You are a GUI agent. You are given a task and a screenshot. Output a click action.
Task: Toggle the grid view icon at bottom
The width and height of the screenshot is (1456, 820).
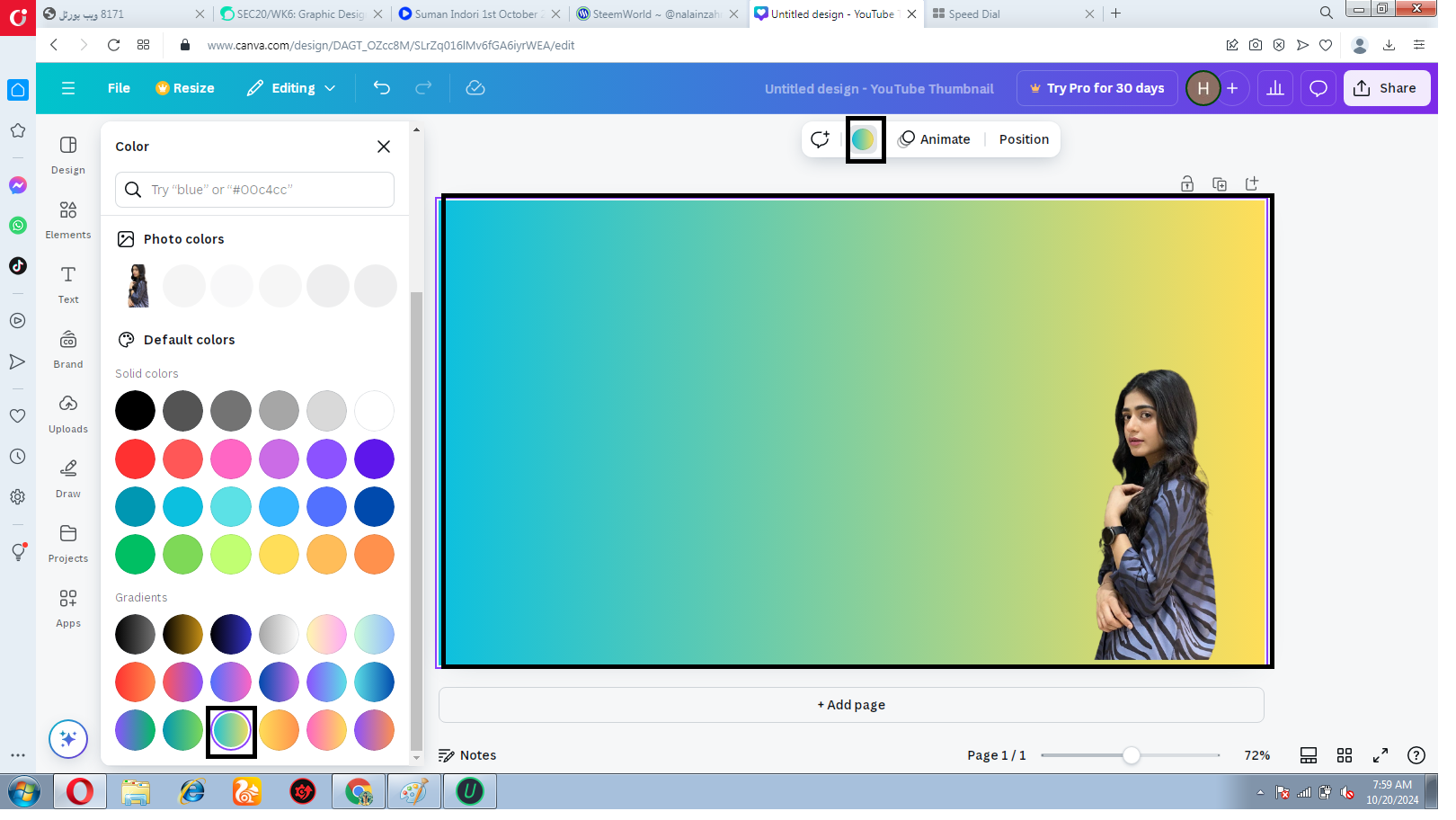click(x=1345, y=755)
